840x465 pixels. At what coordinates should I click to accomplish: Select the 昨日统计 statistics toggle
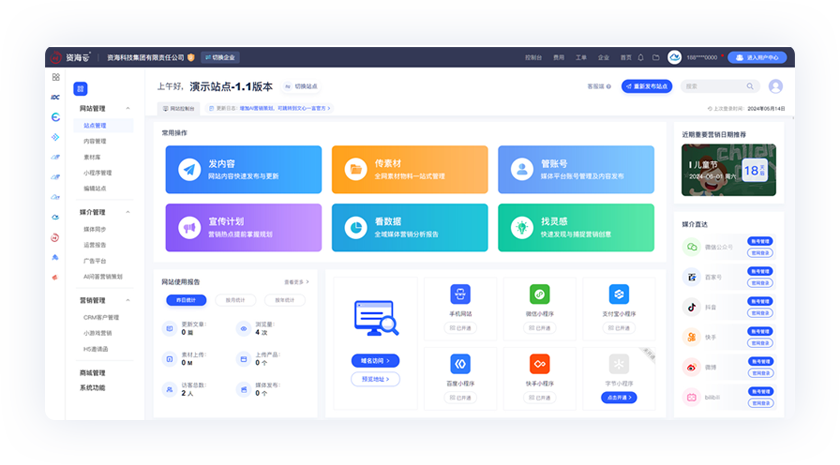(185, 299)
